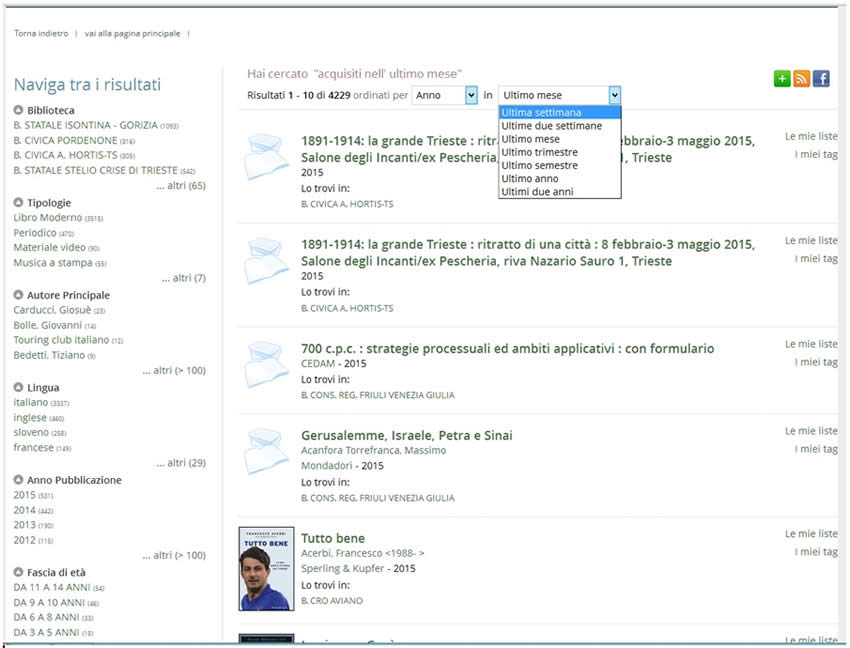Filter results by B. CIVICA PORDENONE
Viewport: 850px width, 648px height.
point(65,141)
